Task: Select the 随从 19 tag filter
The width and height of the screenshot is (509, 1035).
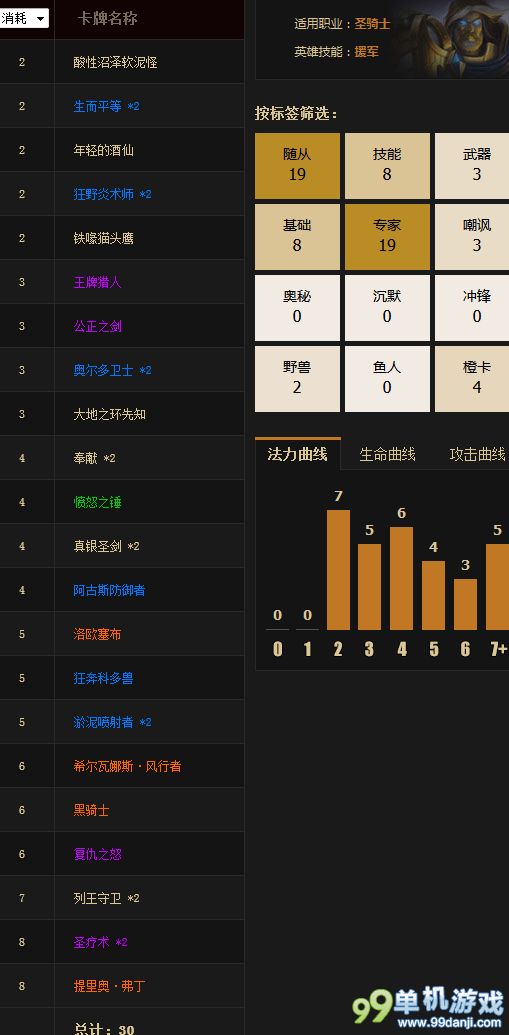Action: tap(297, 166)
